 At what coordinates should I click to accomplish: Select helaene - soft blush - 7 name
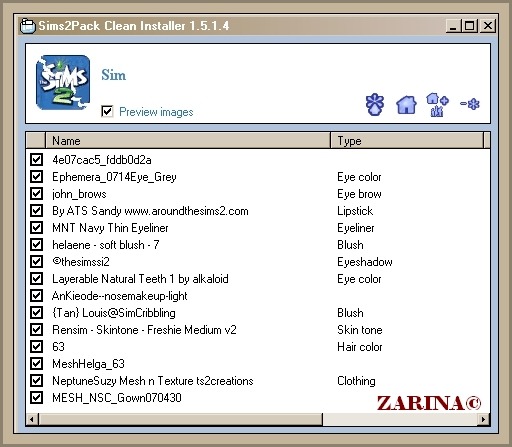[106, 245]
